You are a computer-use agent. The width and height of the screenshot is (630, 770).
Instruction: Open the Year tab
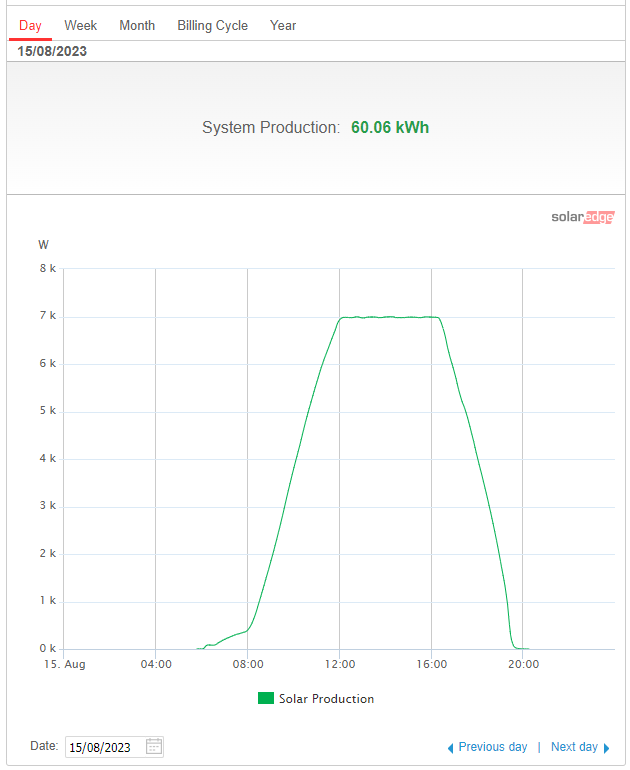tap(283, 26)
